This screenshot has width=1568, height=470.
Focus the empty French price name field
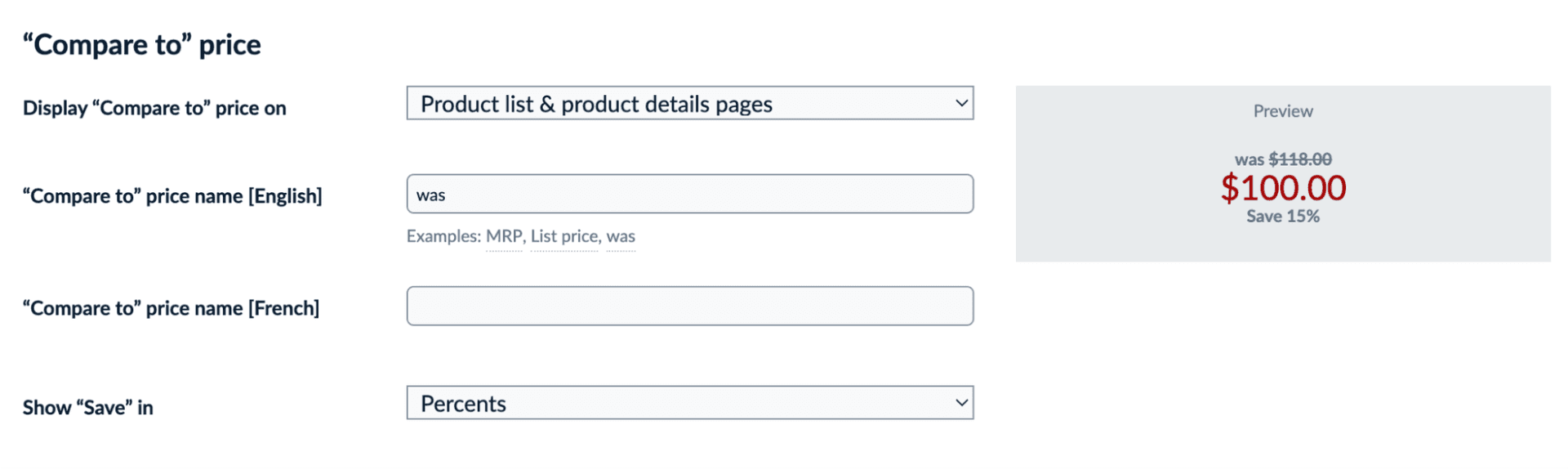(689, 307)
